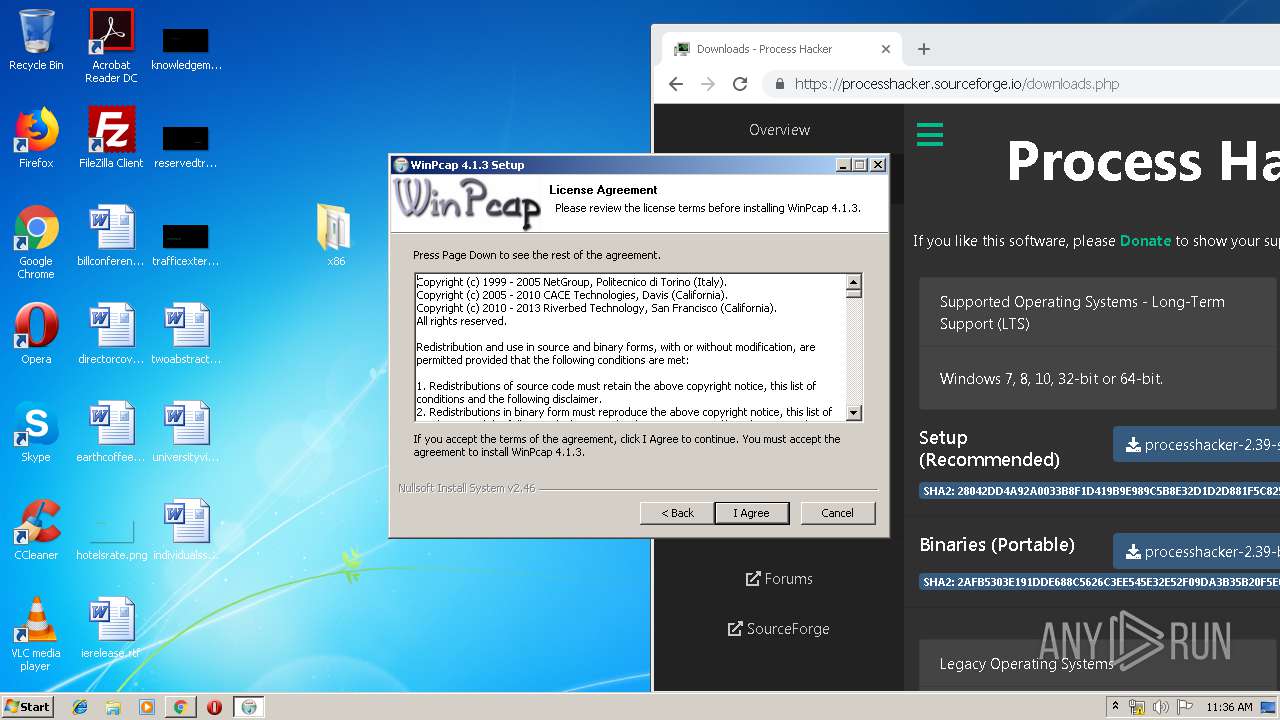Open Windows Media Player taskbar icon

click(147, 707)
